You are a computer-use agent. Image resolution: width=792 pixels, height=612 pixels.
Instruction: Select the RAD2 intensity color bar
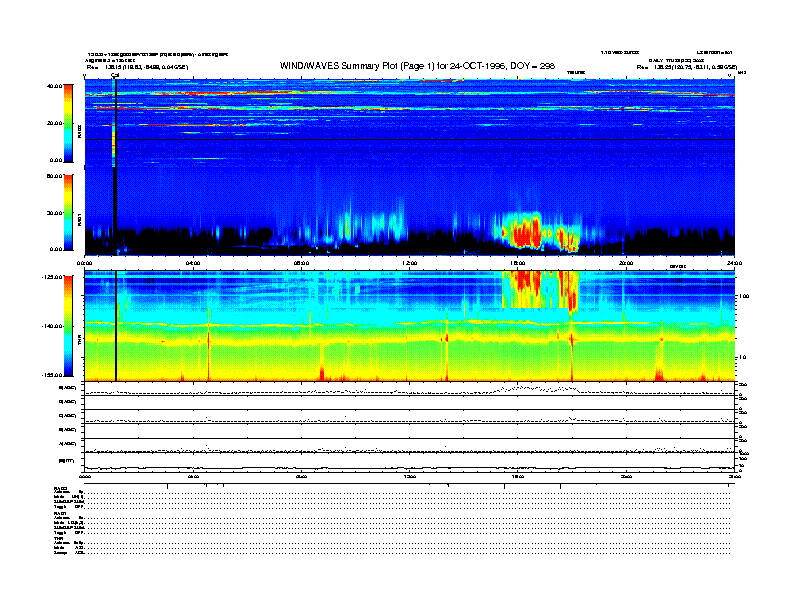[68, 123]
